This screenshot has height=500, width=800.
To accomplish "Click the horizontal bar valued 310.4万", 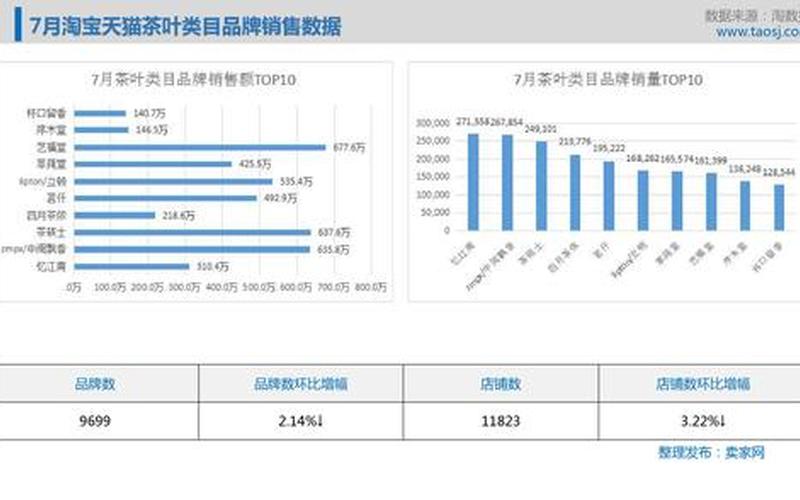I will coord(132,266).
